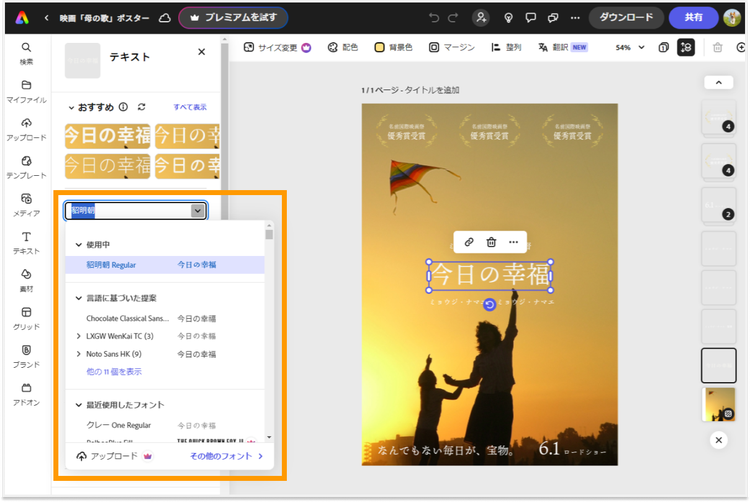
Task: Click 他の11個を表示 link
Action: click(114, 371)
